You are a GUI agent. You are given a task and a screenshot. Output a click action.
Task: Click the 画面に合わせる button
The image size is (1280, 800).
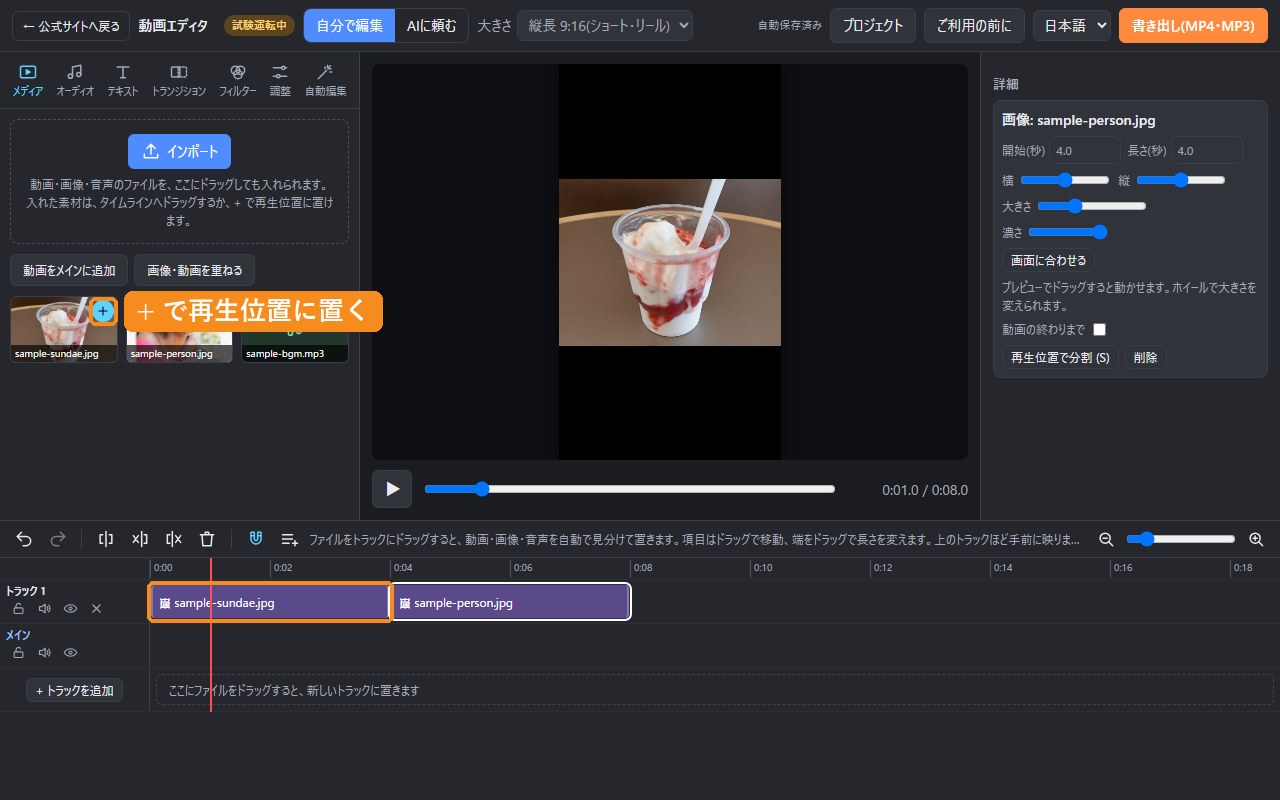click(1048, 261)
